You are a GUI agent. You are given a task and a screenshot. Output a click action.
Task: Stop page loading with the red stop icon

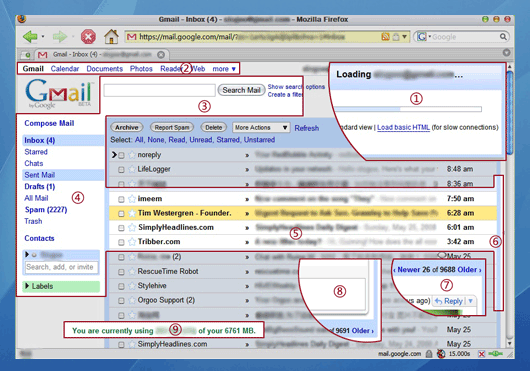[88, 36]
